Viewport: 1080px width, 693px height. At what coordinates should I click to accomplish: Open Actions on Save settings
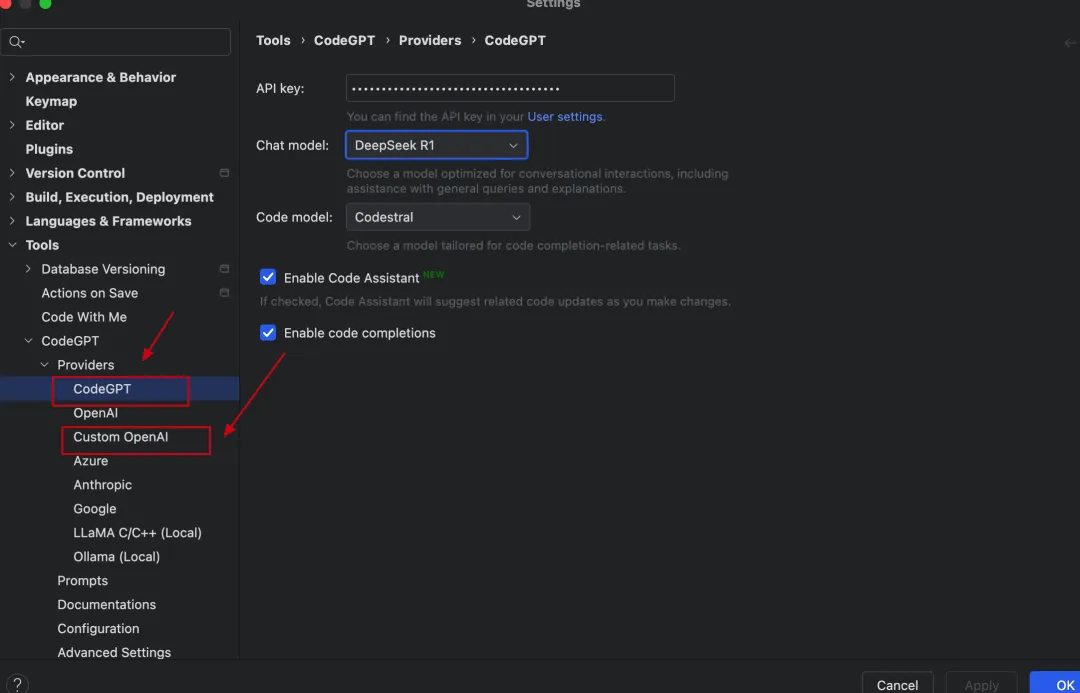pyautogui.click(x=90, y=293)
